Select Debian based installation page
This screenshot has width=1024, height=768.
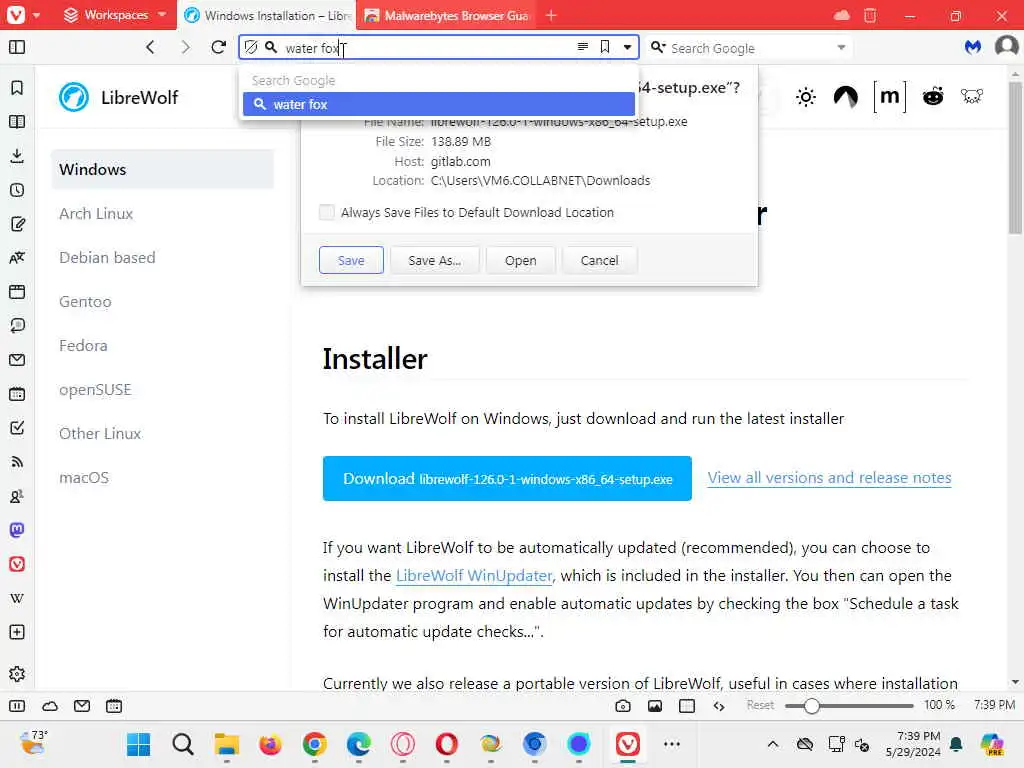pos(107,257)
